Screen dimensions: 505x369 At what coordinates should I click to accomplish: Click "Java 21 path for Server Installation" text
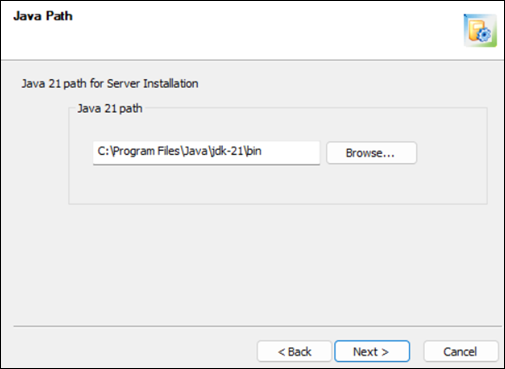pyautogui.click(x=110, y=84)
